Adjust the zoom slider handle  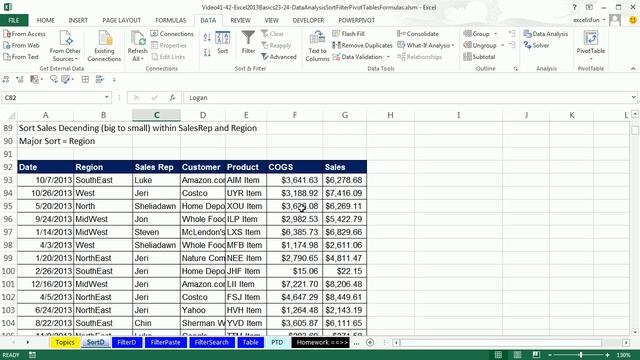tap(581, 355)
